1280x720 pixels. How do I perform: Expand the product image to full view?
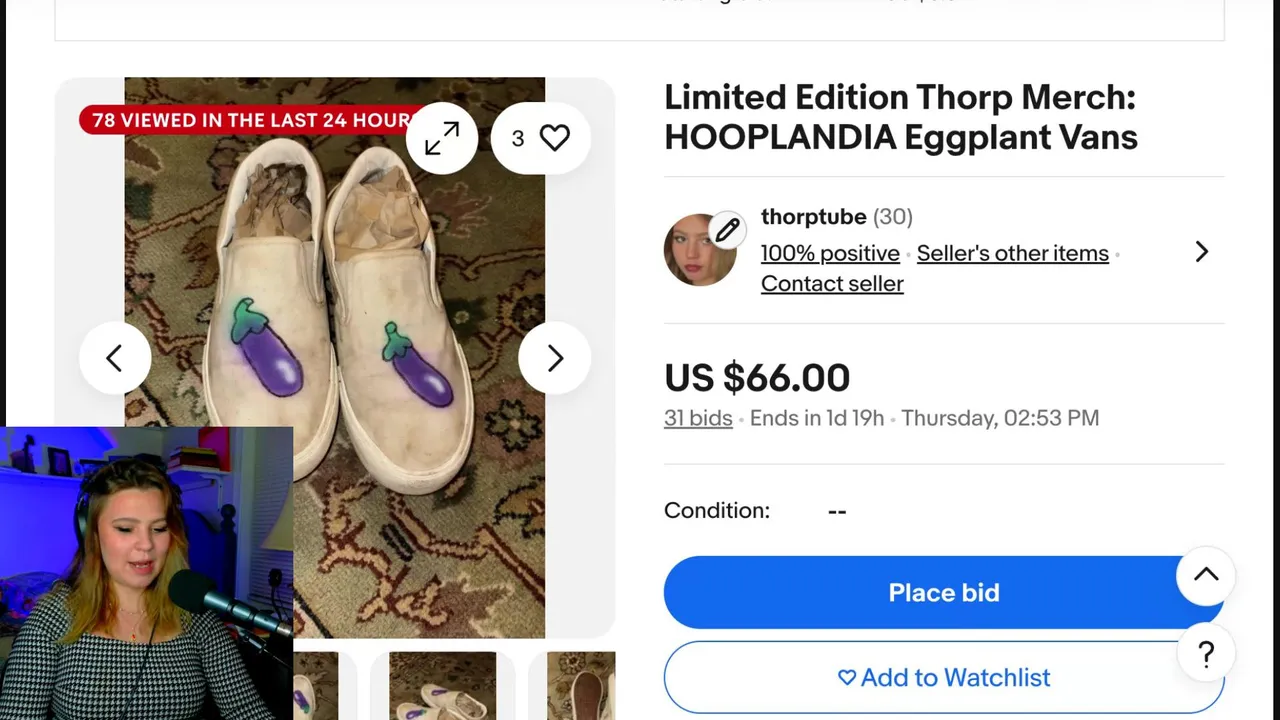click(x=442, y=138)
